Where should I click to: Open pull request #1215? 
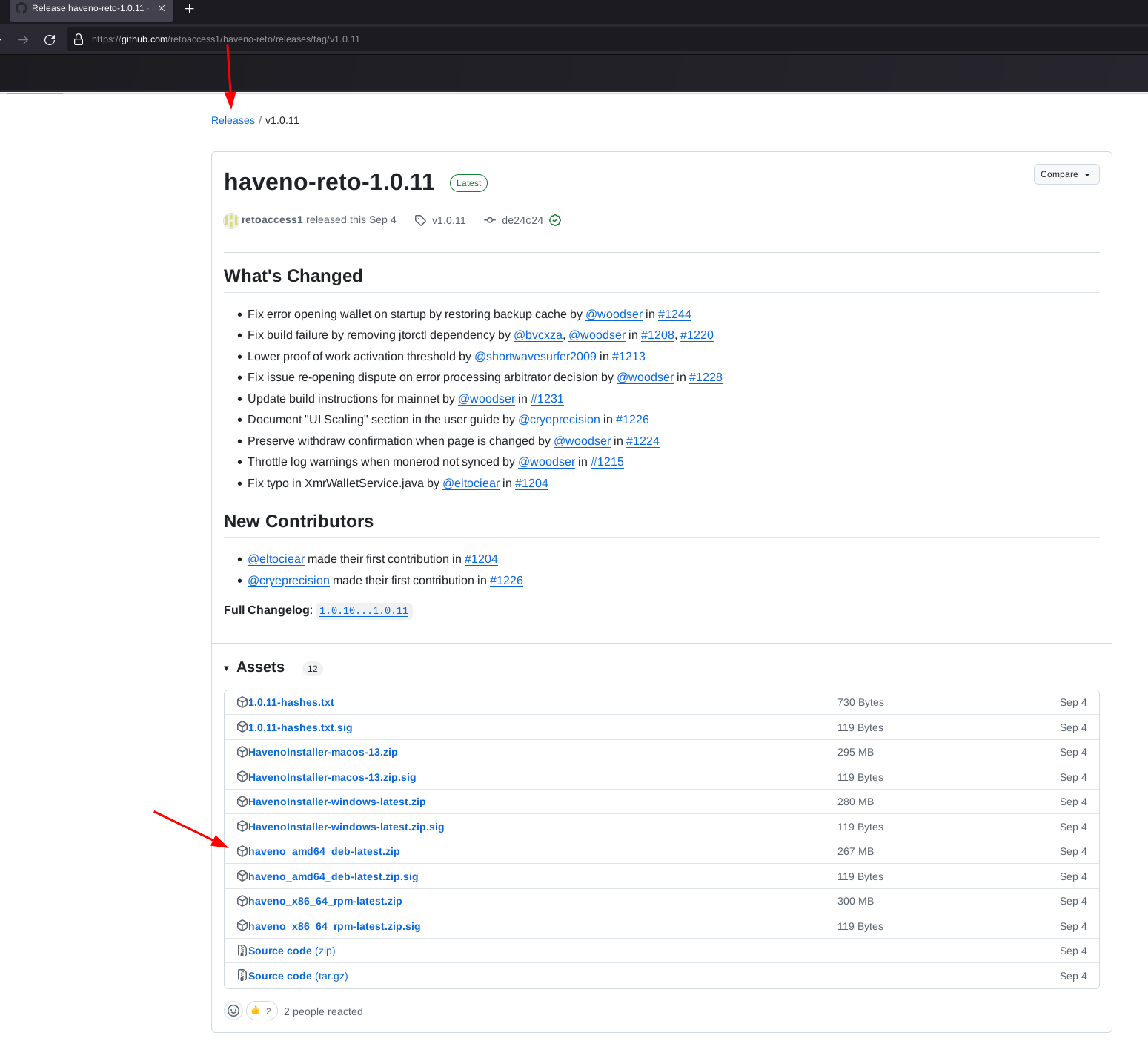pyautogui.click(x=607, y=462)
